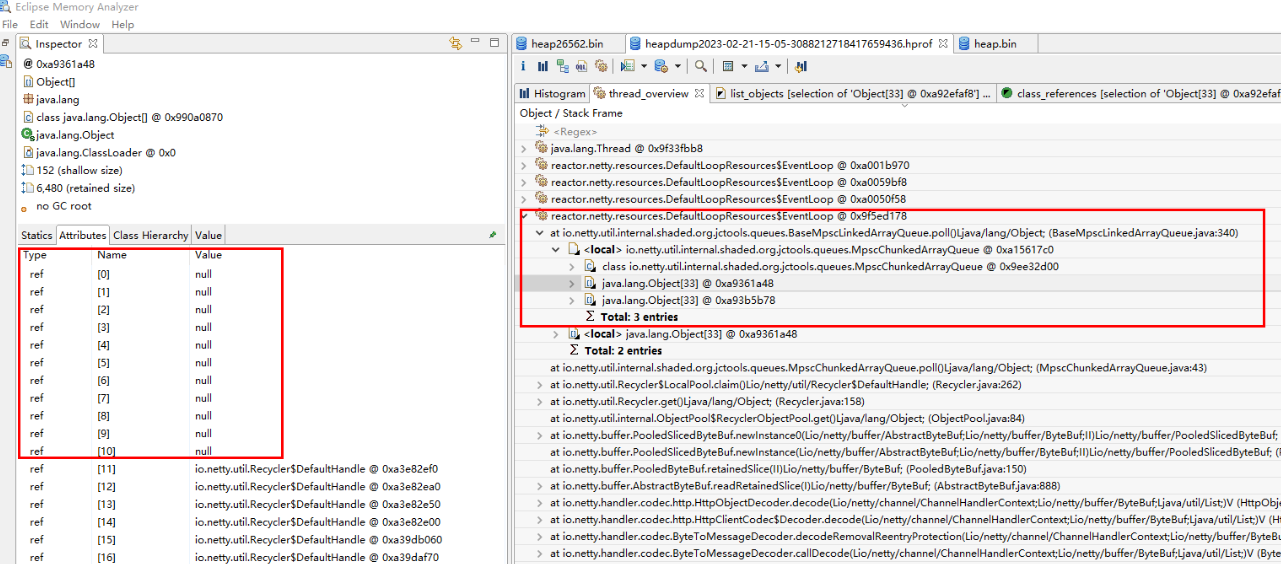Close the heapdump hprof editor tab
Screen dimensions: 1281x564
click(942, 43)
